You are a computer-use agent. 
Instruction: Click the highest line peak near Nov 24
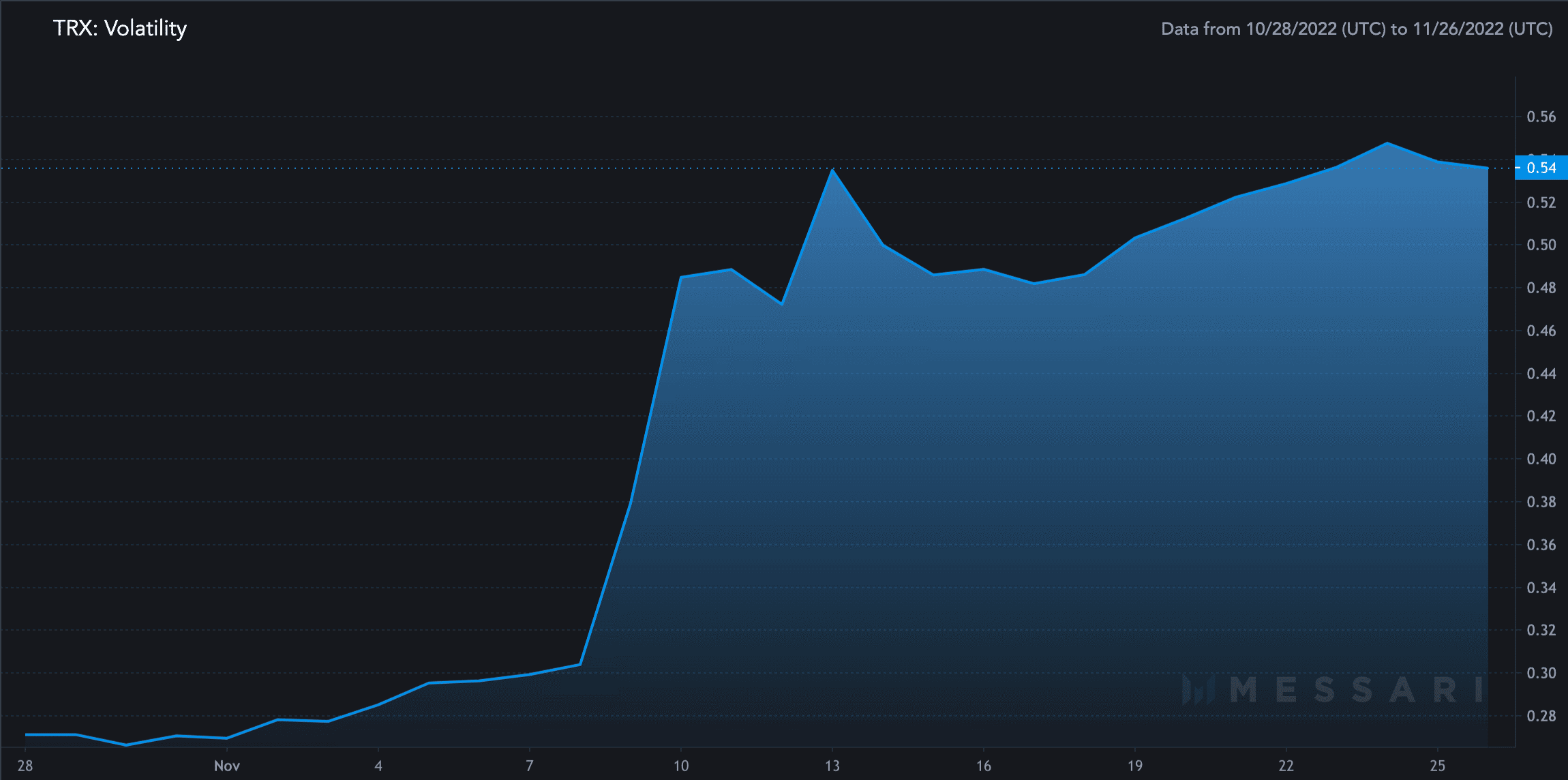click(x=1387, y=143)
